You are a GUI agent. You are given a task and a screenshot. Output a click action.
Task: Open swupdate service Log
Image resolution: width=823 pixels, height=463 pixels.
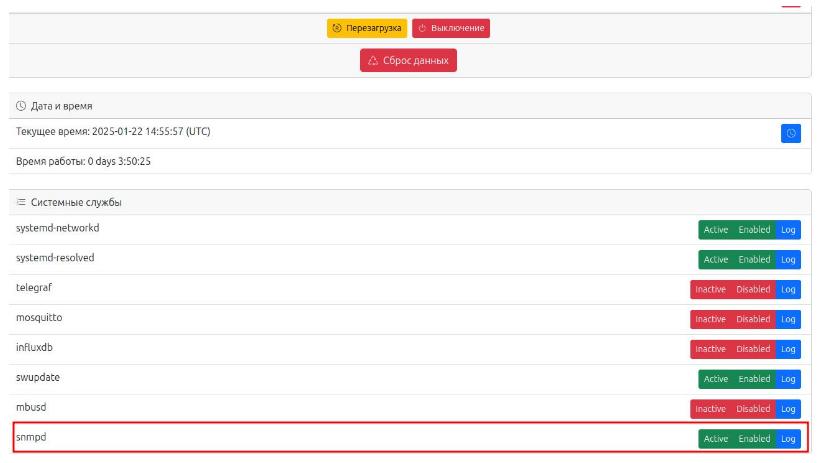789,380
